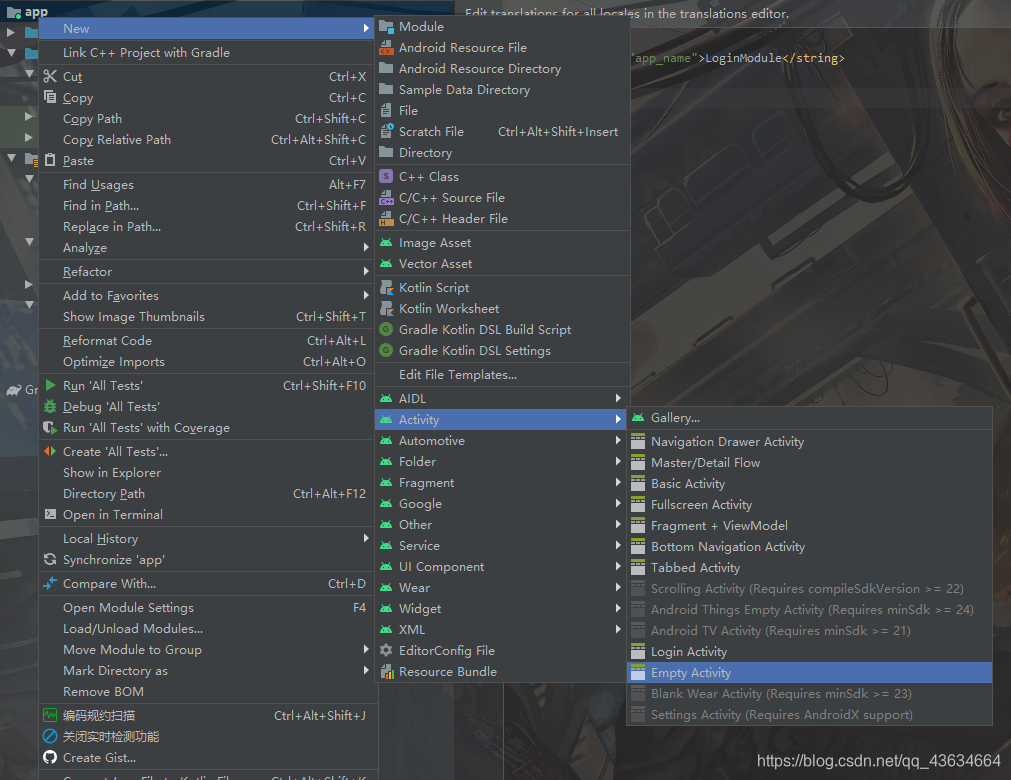Click the Kotlin Script icon
This screenshot has width=1011, height=780.
(386, 288)
